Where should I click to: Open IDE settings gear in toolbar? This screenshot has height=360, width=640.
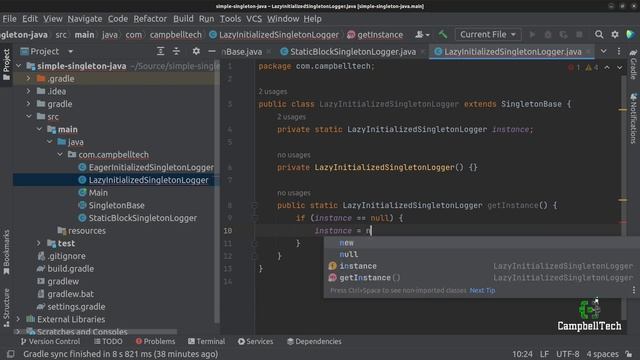[615, 35]
